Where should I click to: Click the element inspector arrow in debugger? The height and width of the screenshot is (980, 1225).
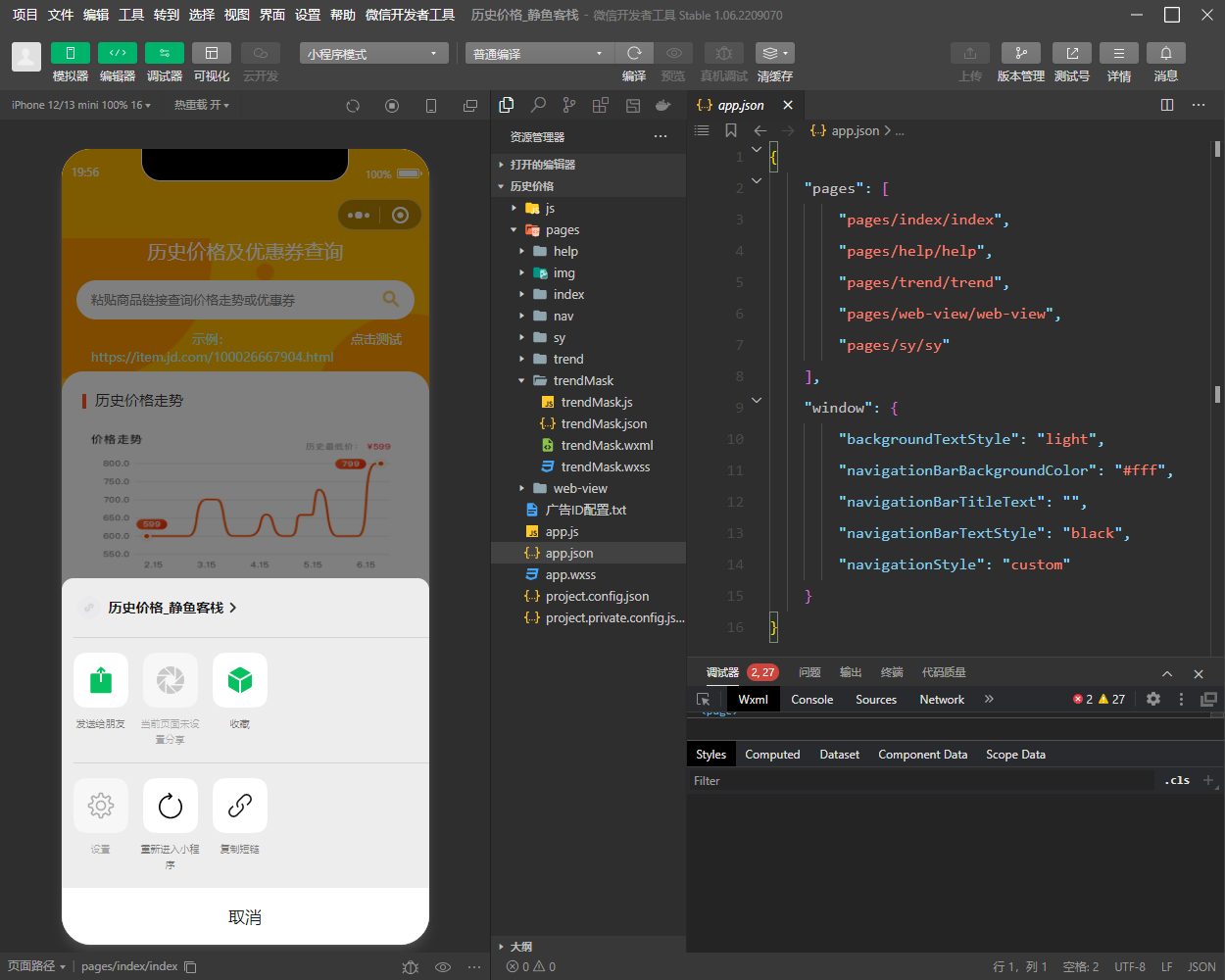[703, 700]
